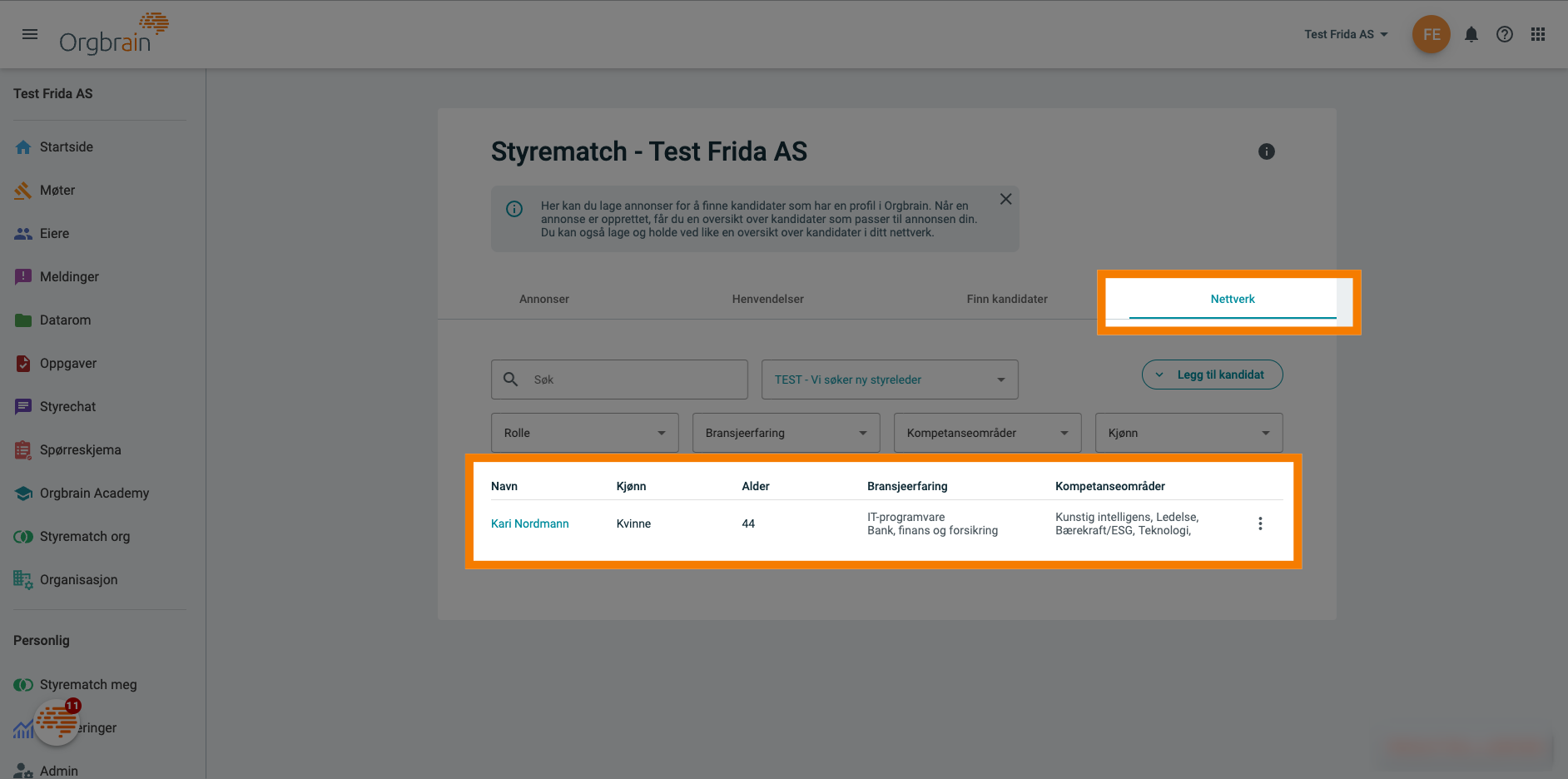Click the Datarom folder icon

(x=23, y=320)
